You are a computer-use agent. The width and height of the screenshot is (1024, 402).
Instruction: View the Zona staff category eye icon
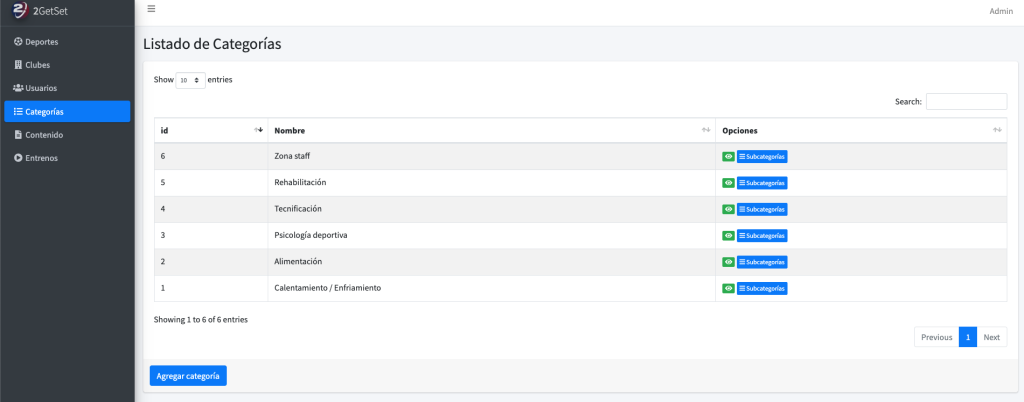click(x=728, y=157)
